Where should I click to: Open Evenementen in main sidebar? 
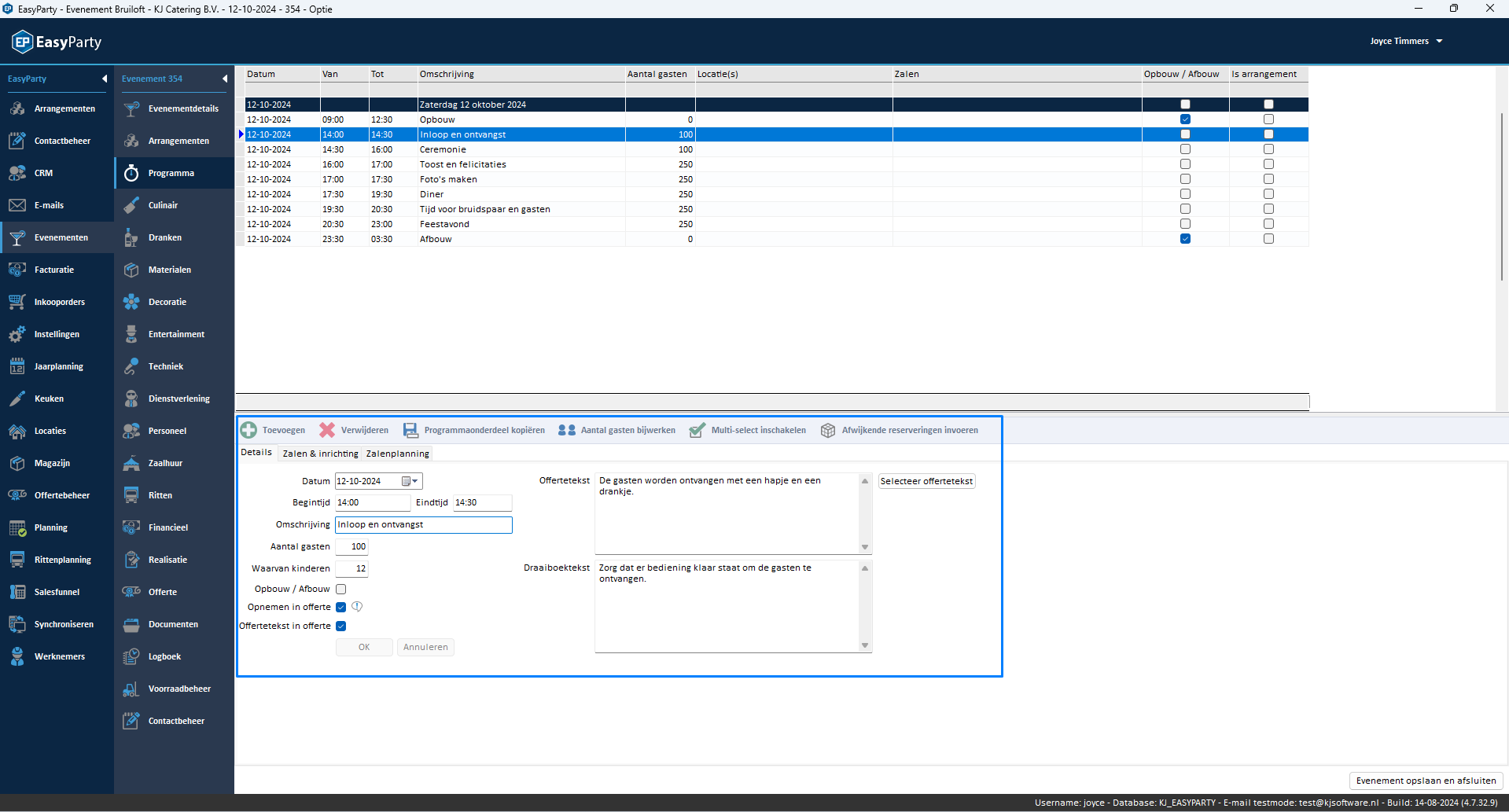point(57,237)
